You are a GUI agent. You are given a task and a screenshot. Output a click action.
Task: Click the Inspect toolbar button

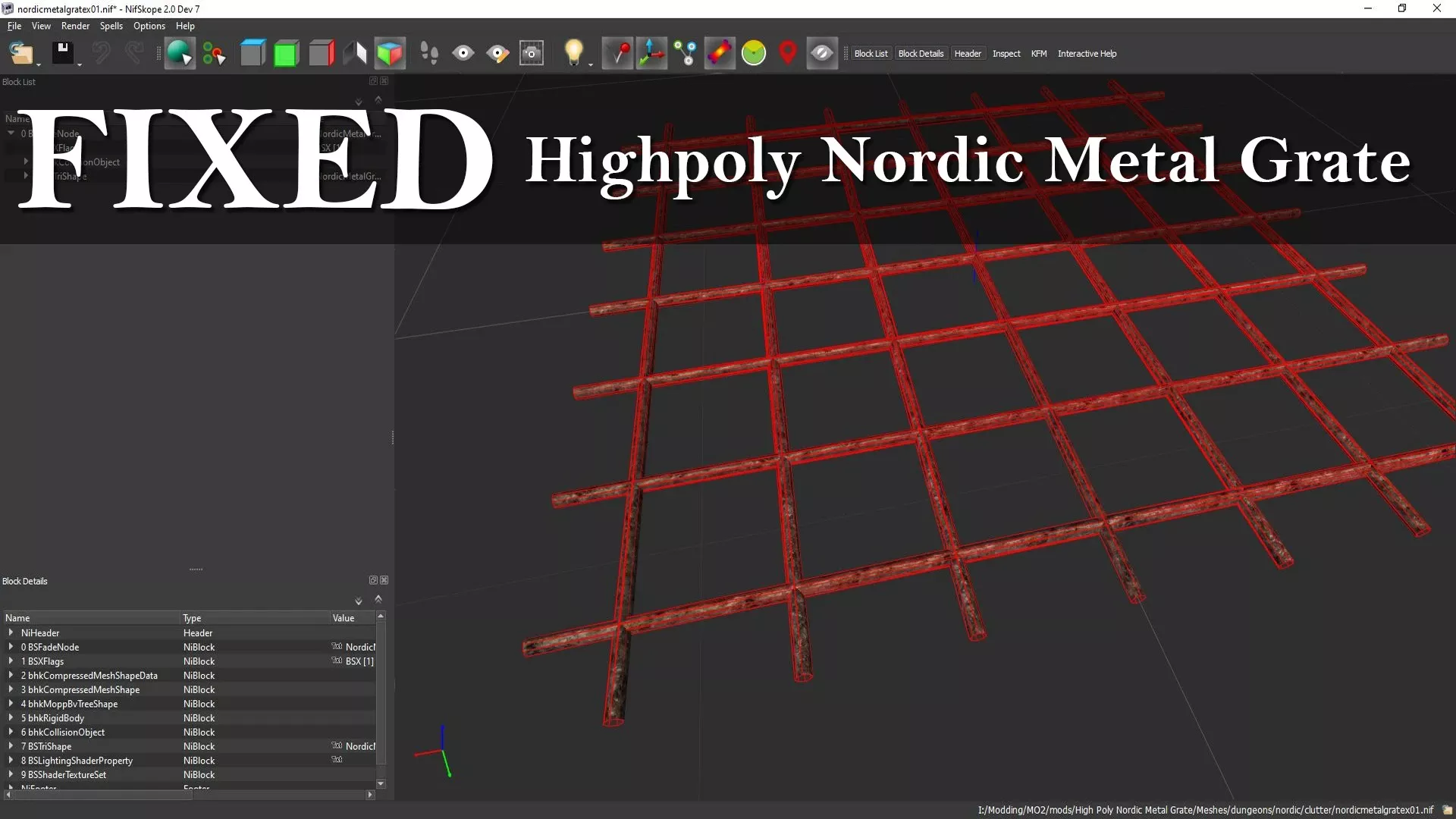point(1006,54)
